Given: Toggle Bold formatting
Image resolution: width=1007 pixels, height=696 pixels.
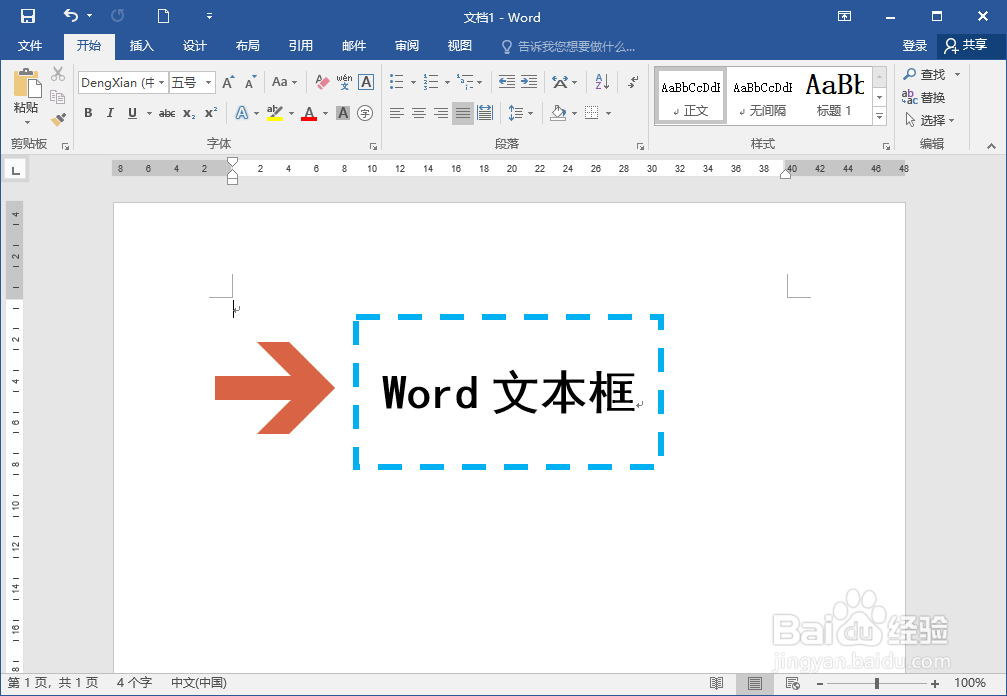Looking at the screenshot, I should 88,113.
